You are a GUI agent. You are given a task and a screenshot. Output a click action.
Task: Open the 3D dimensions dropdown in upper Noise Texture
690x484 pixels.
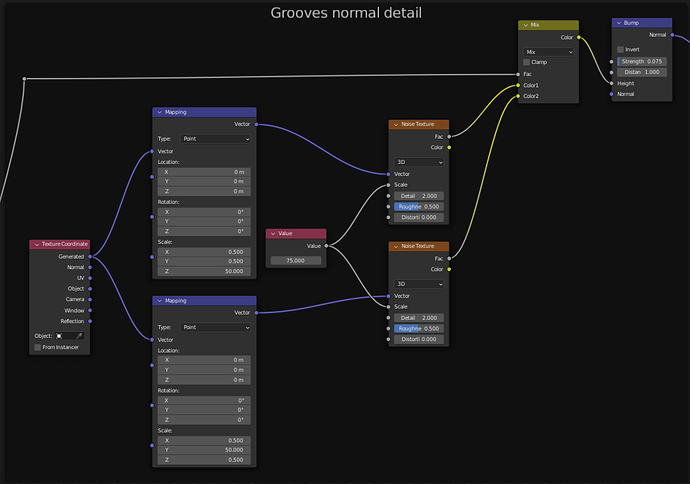click(x=418, y=162)
